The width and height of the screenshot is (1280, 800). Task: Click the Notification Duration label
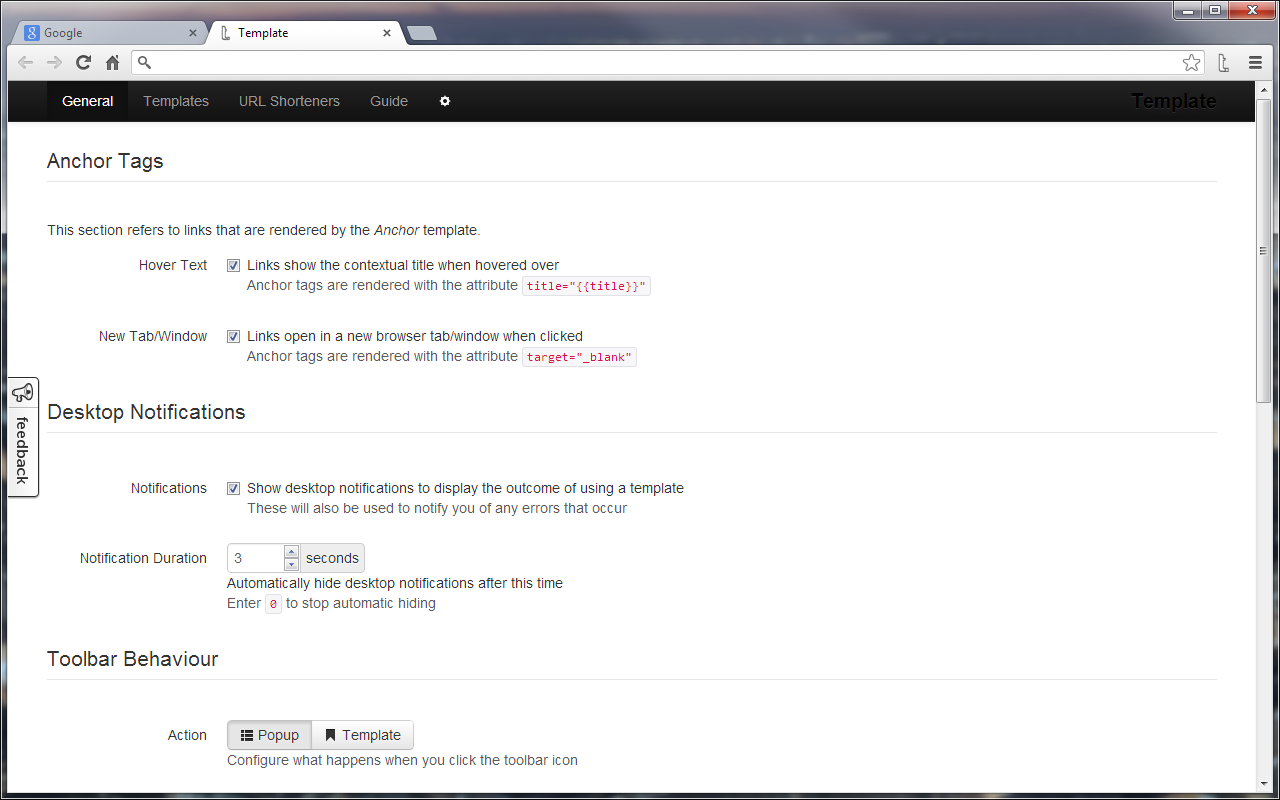(x=143, y=558)
